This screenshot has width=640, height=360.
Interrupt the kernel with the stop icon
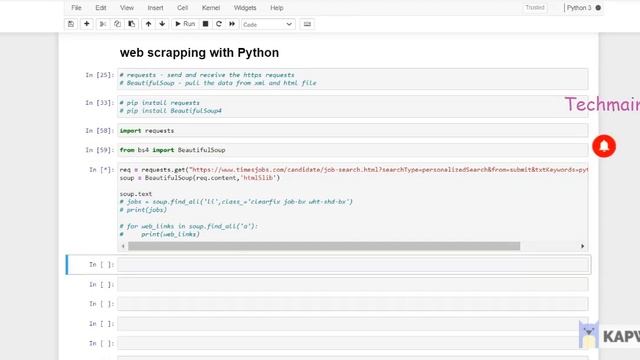206,24
